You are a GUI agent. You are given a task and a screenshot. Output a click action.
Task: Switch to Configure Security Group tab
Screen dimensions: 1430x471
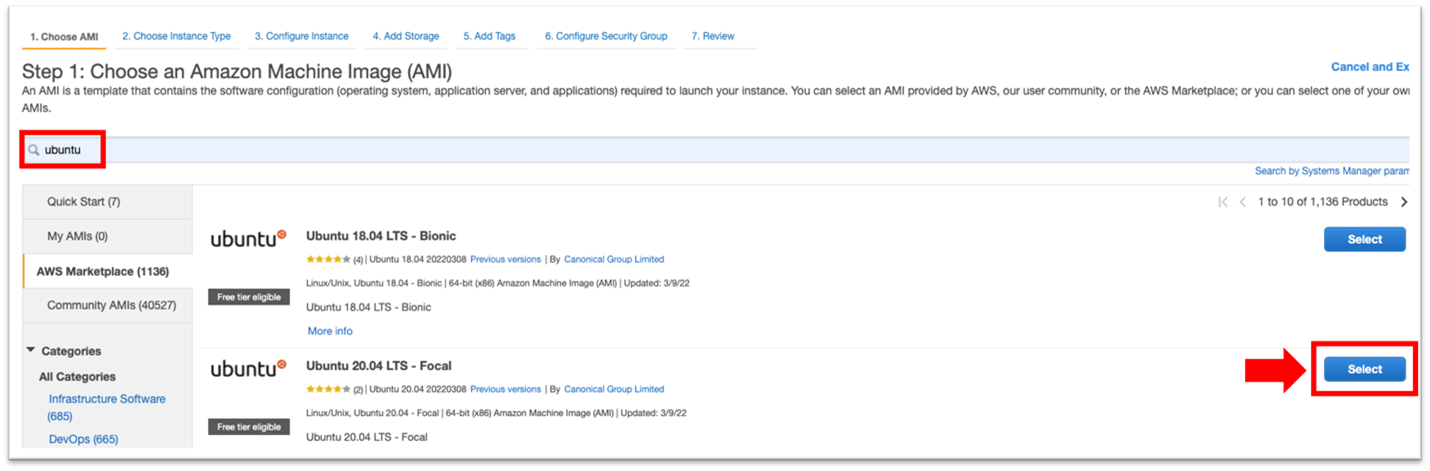click(x=605, y=36)
